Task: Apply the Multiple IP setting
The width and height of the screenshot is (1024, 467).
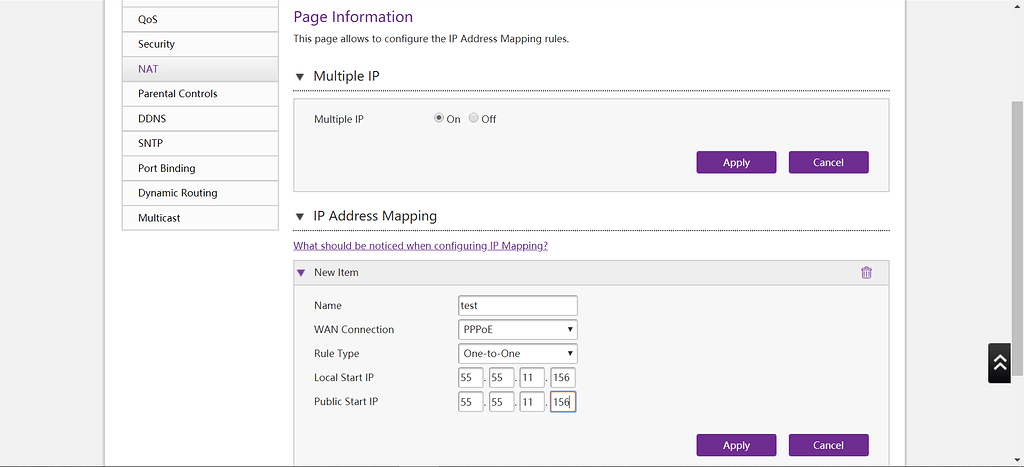Action: click(736, 162)
